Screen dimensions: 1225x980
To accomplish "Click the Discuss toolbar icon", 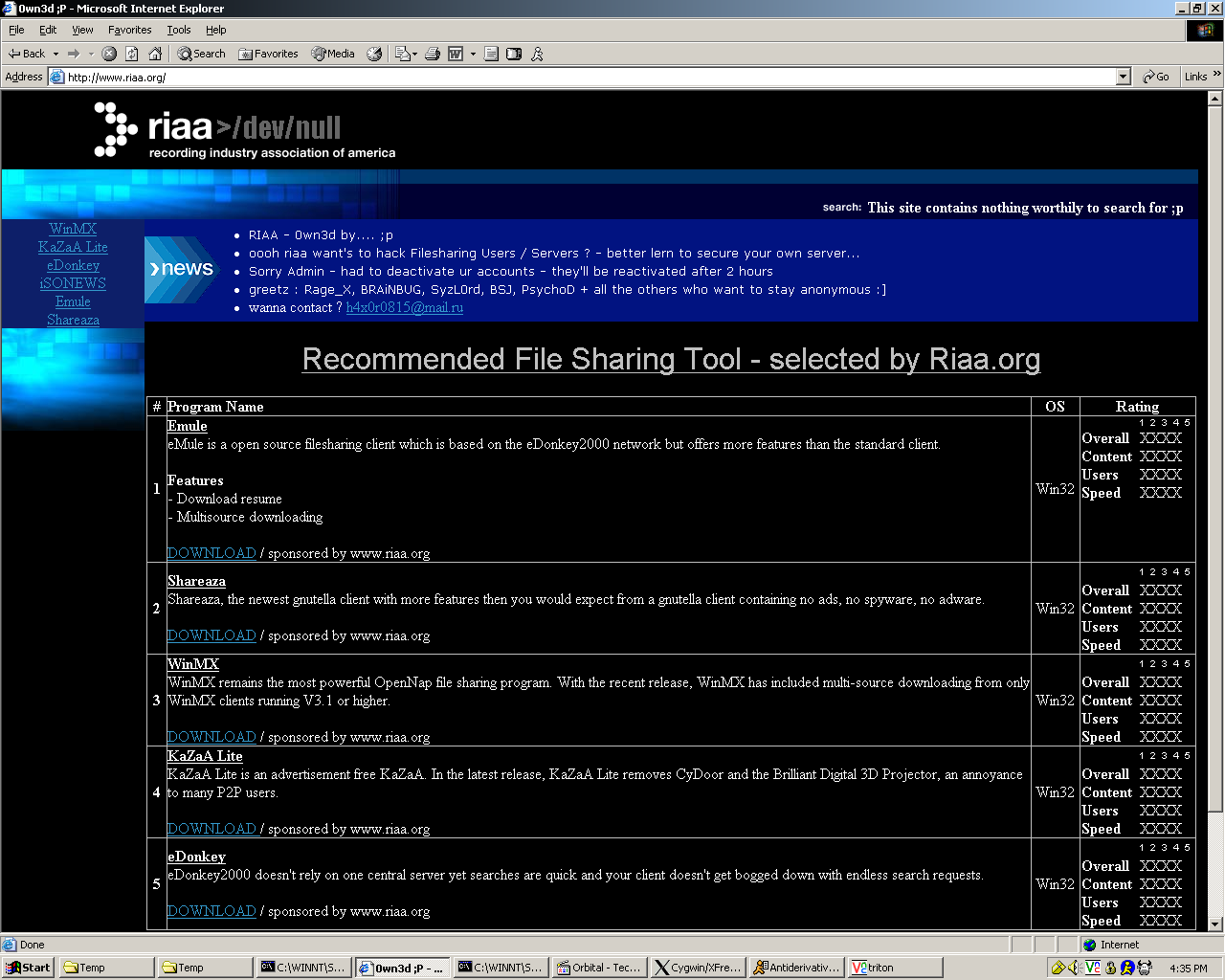I will click(491, 54).
